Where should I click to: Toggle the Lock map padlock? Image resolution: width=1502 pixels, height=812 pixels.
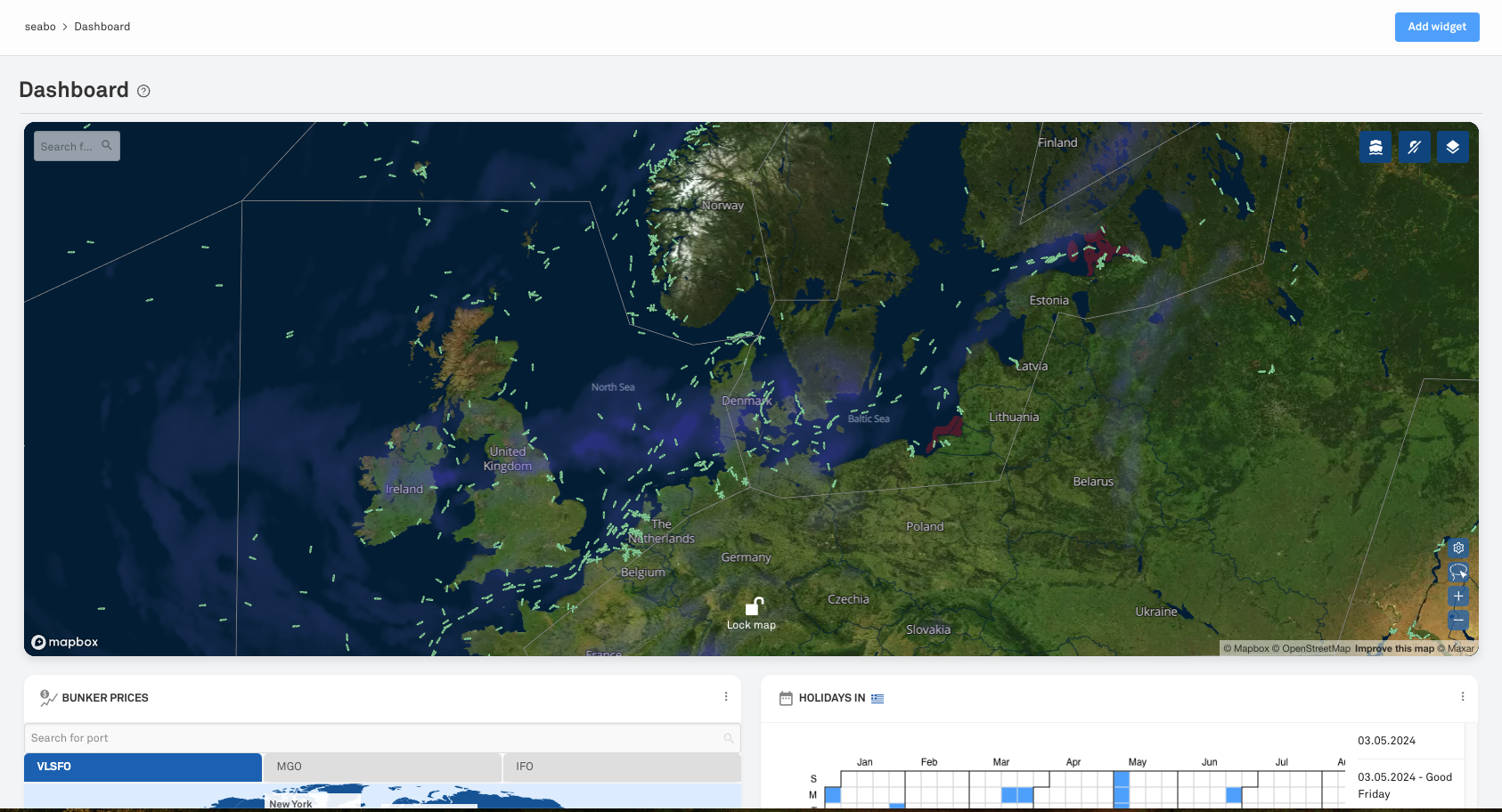tap(754, 607)
